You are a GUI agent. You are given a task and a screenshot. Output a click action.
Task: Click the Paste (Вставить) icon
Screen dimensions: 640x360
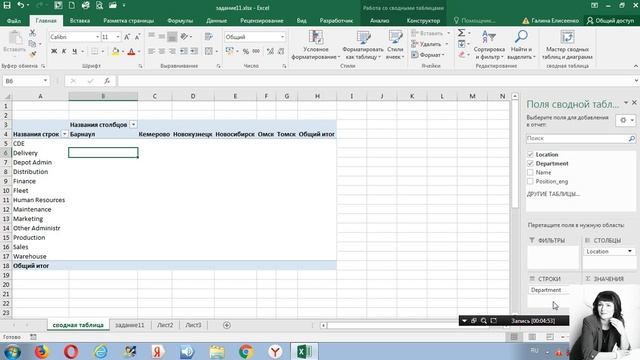[x=15, y=39]
